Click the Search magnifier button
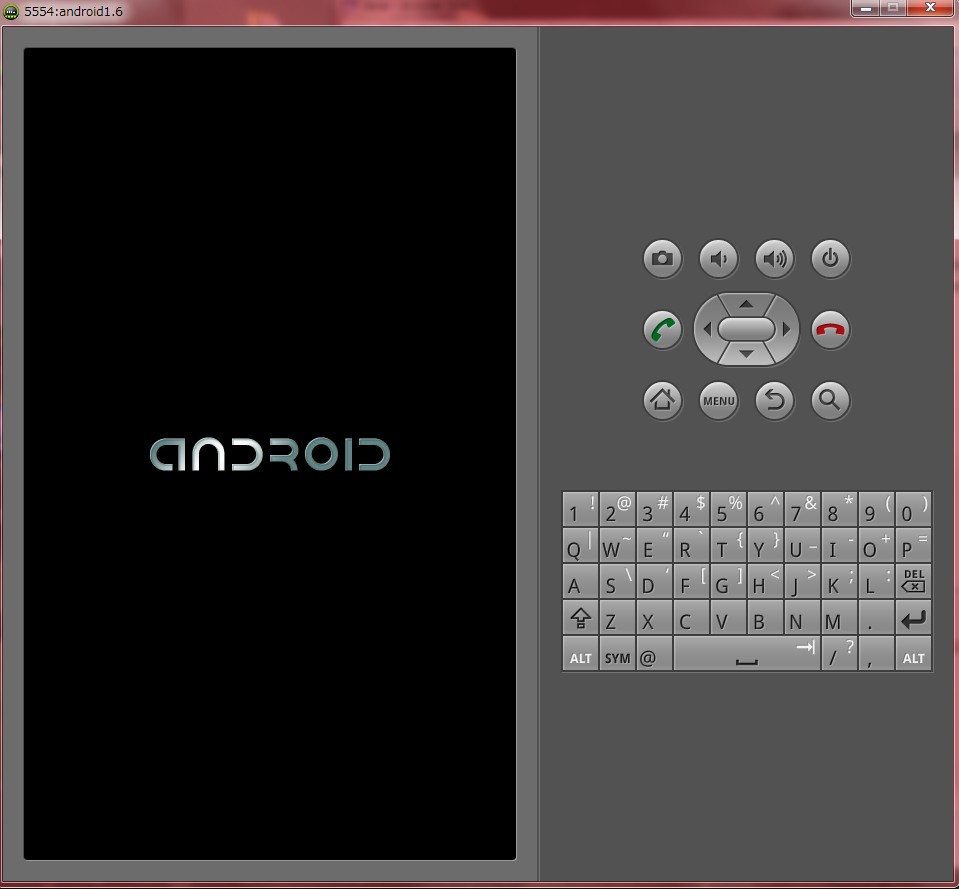Image resolution: width=959 pixels, height=889 pixels. click(830, 400)
